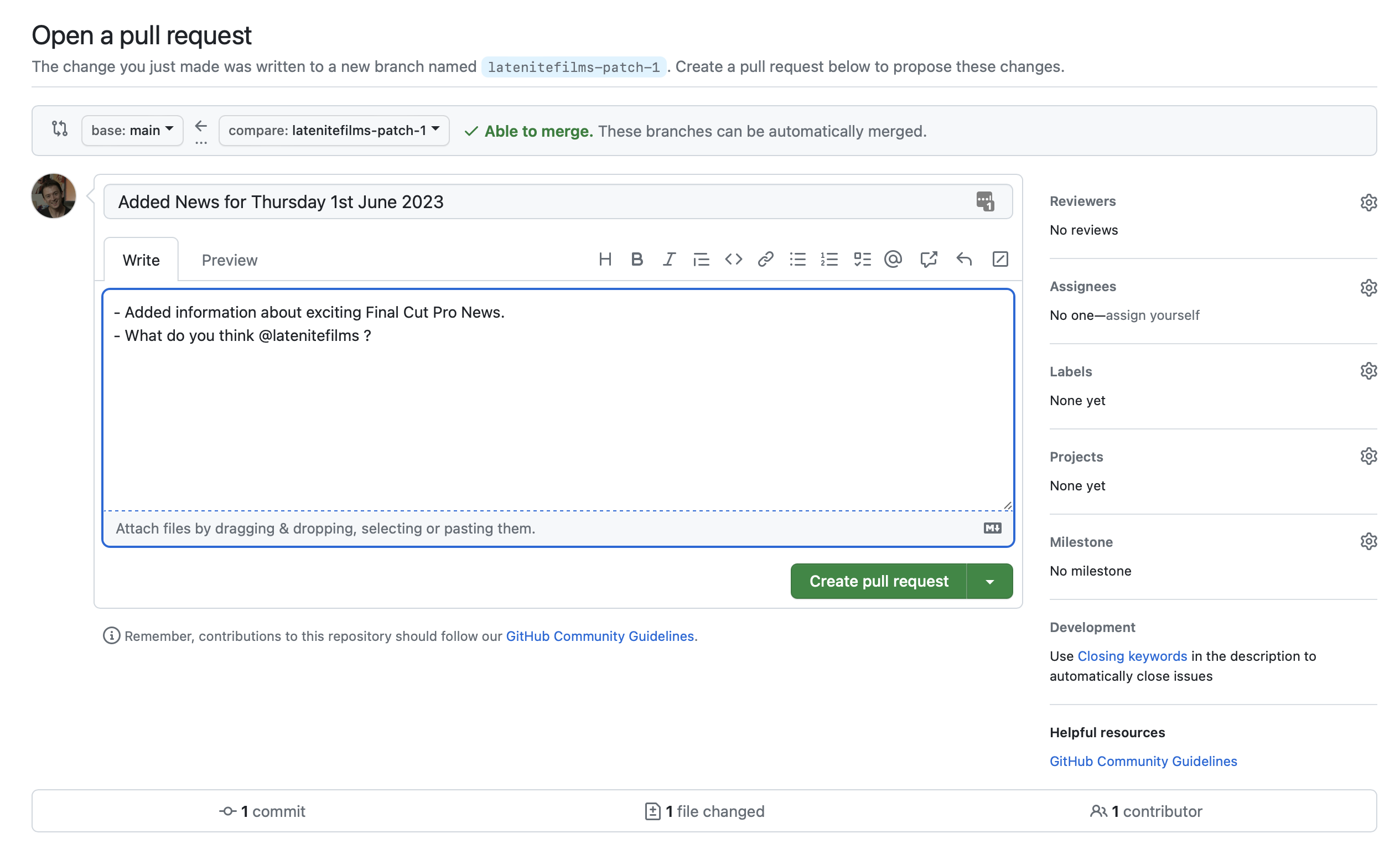Viewport: 1400px width, 849px height.
Task: Click the Create pull request button
Action: [878, 581]
